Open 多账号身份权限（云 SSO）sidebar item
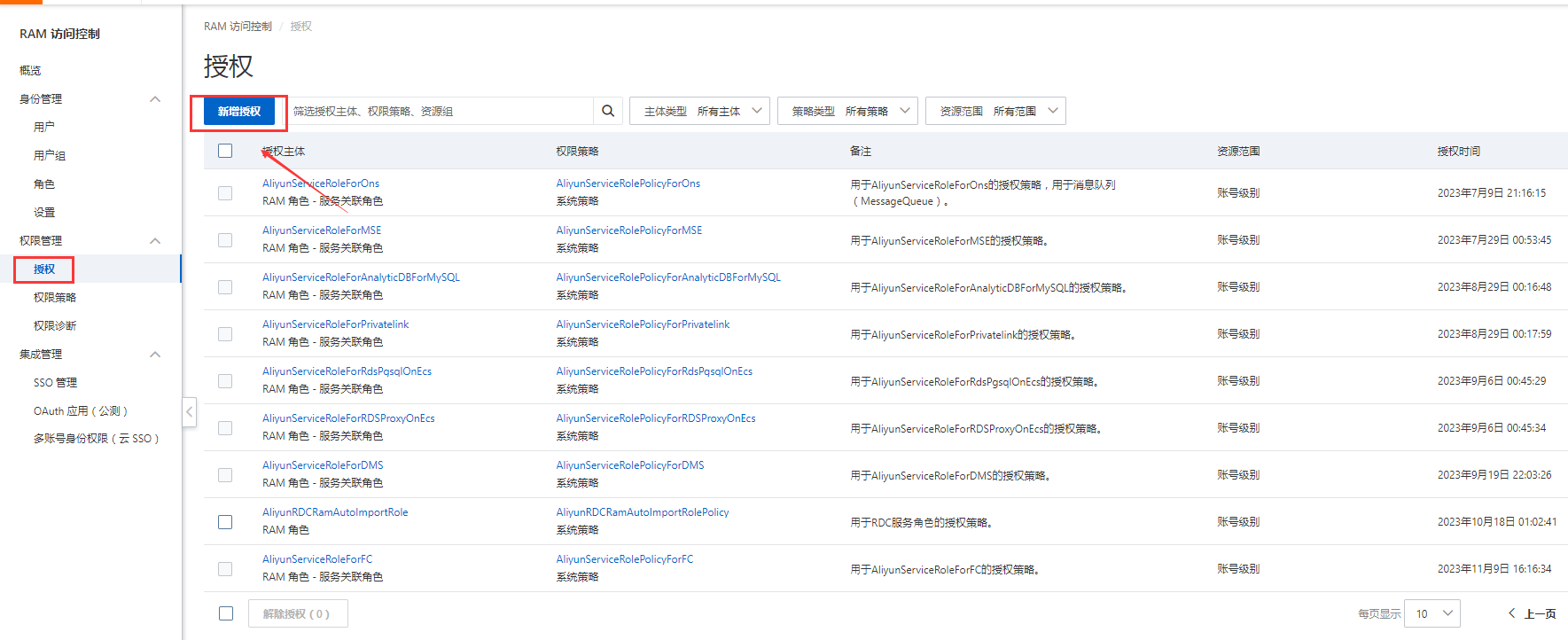Image resolution: width=1568 pixels, height=640 pixels. pos(96,438)
